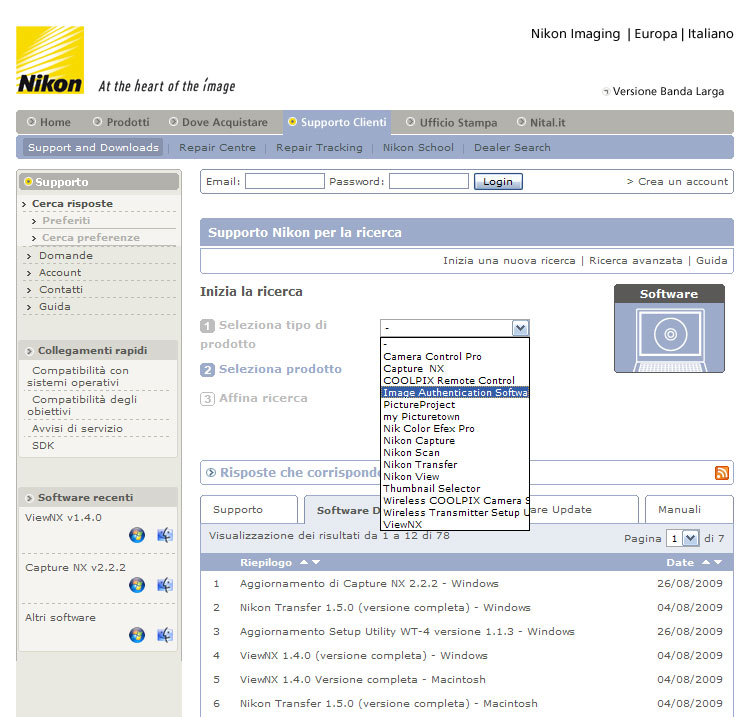
Task: Open Domande sidebar link
Action: [x=66, y=256]
